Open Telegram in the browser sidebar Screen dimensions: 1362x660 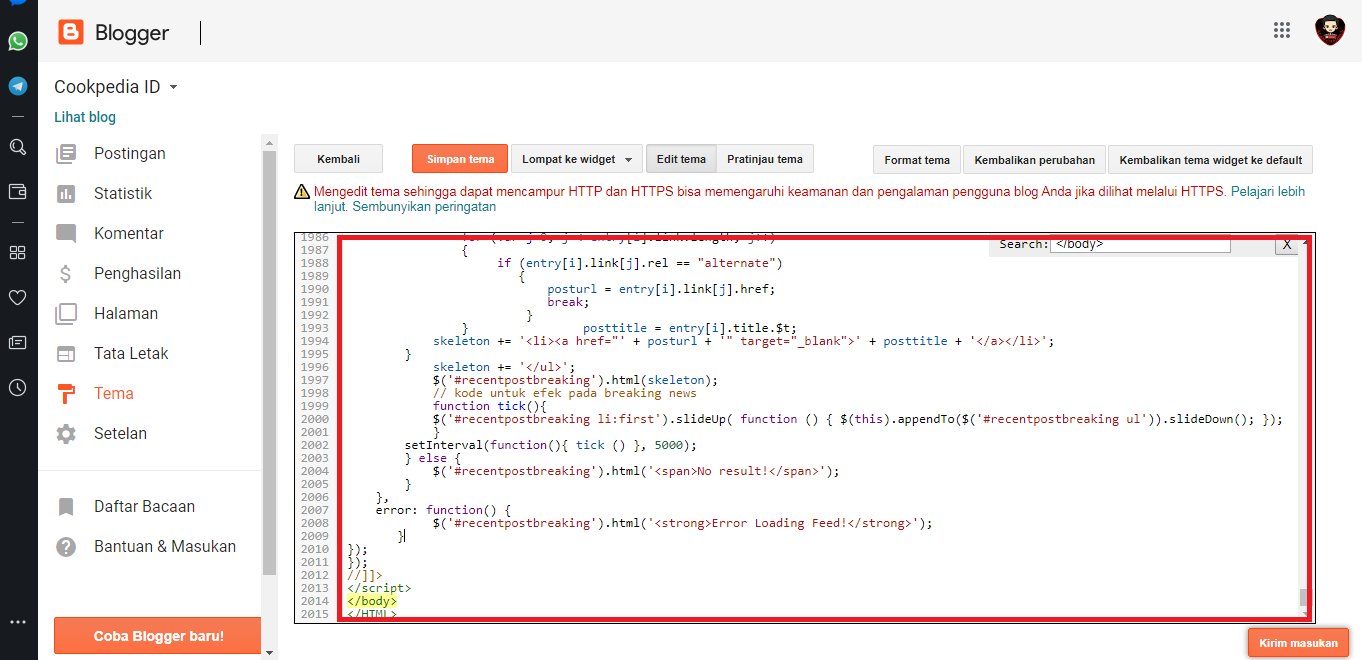[x=18, y=86]
